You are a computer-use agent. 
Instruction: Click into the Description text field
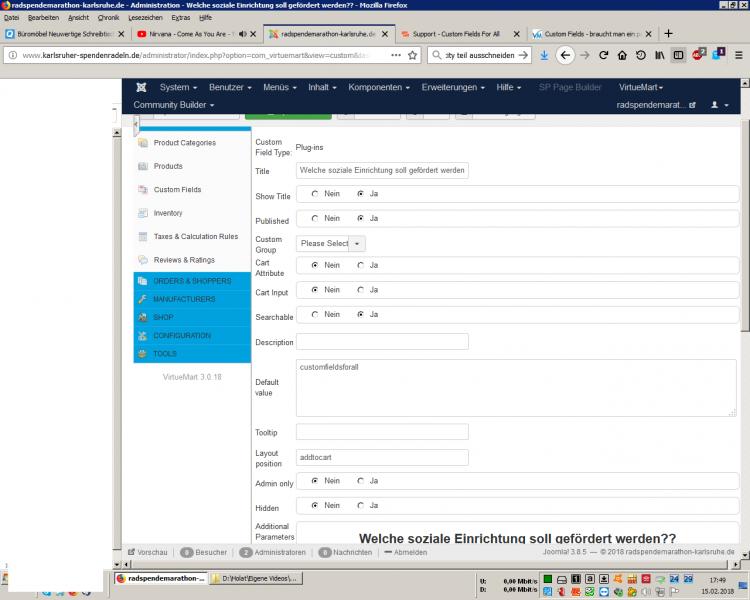(x=382, y=342)
